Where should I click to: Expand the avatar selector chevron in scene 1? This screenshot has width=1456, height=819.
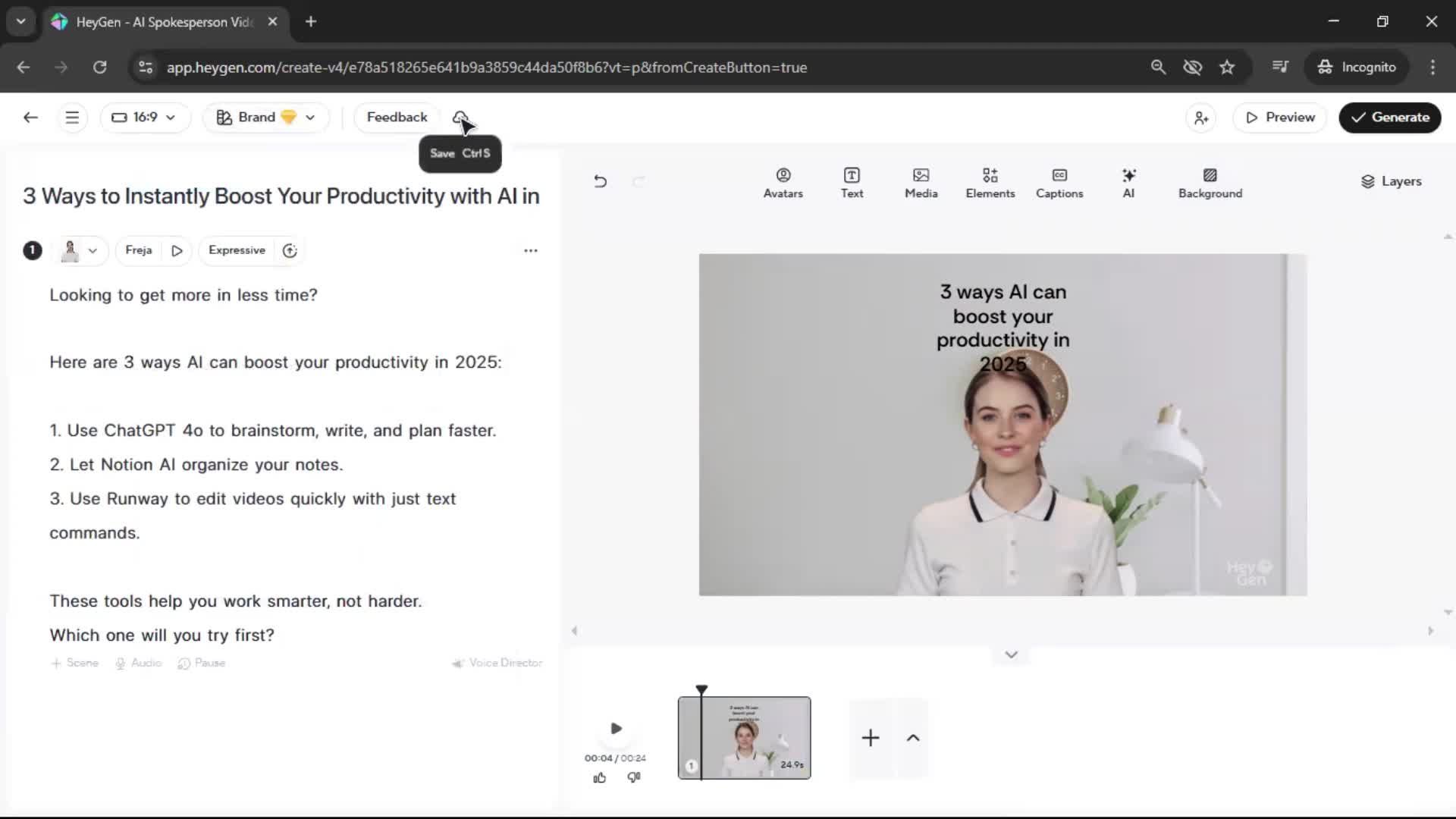pyautogui.click(x=93, y=250)
